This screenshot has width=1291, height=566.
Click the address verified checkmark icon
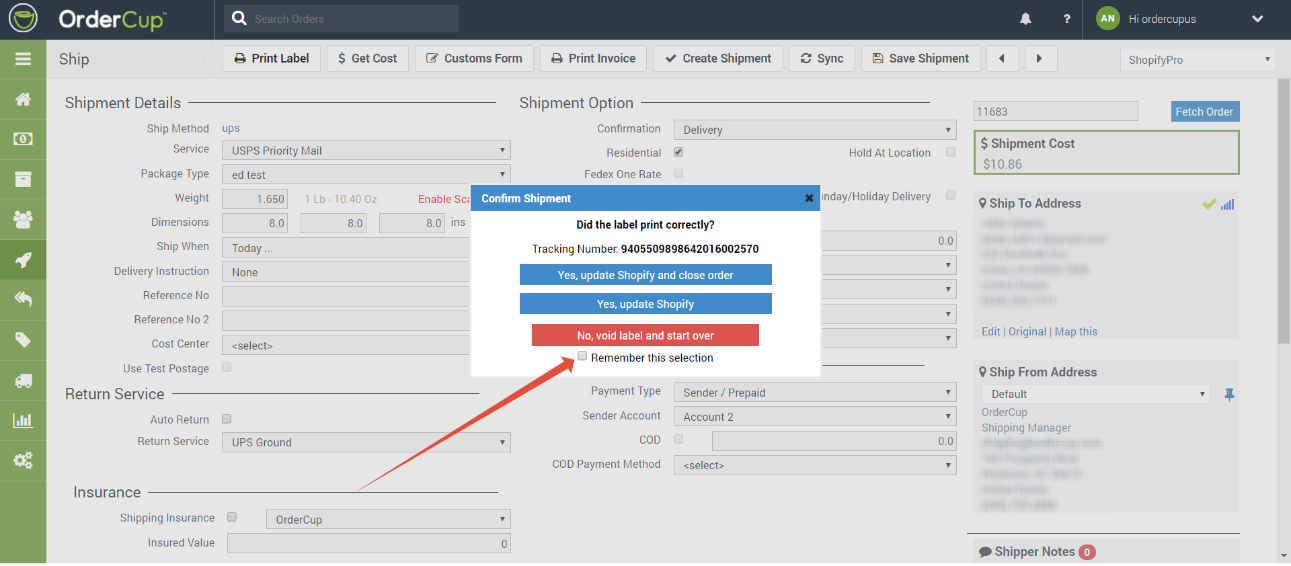pos(1209,204)
